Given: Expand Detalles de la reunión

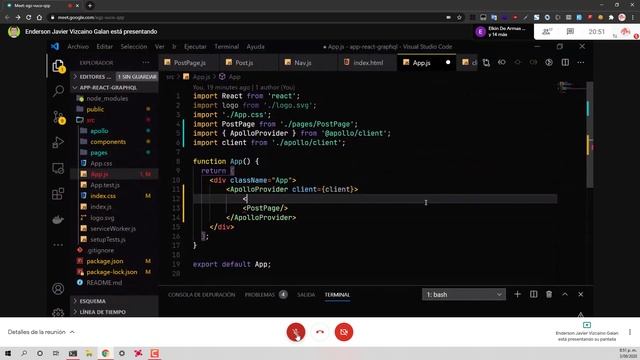Looking at the screenshot, I should click(x=41, y=332).
